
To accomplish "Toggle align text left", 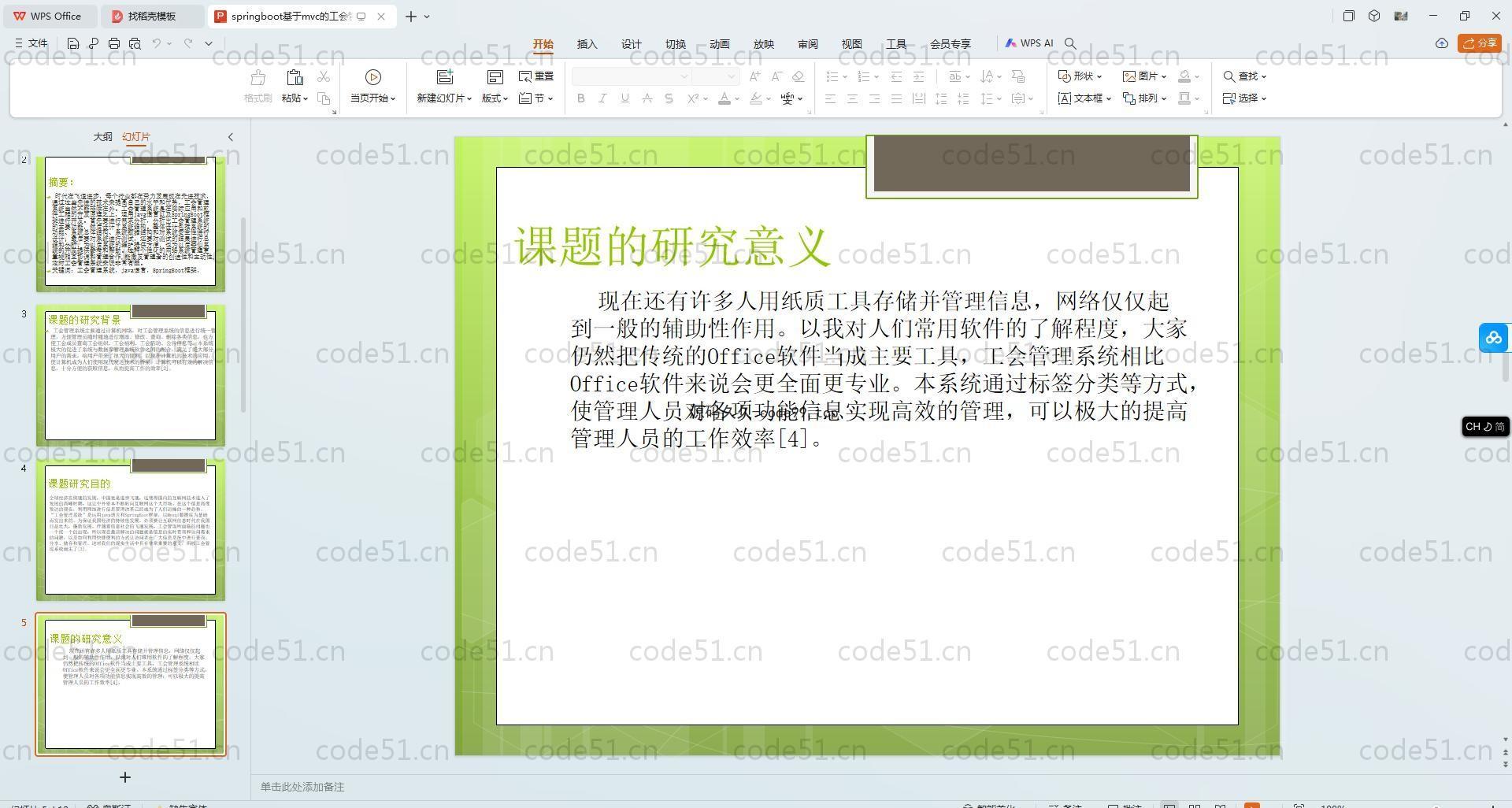I will point(830,98).
